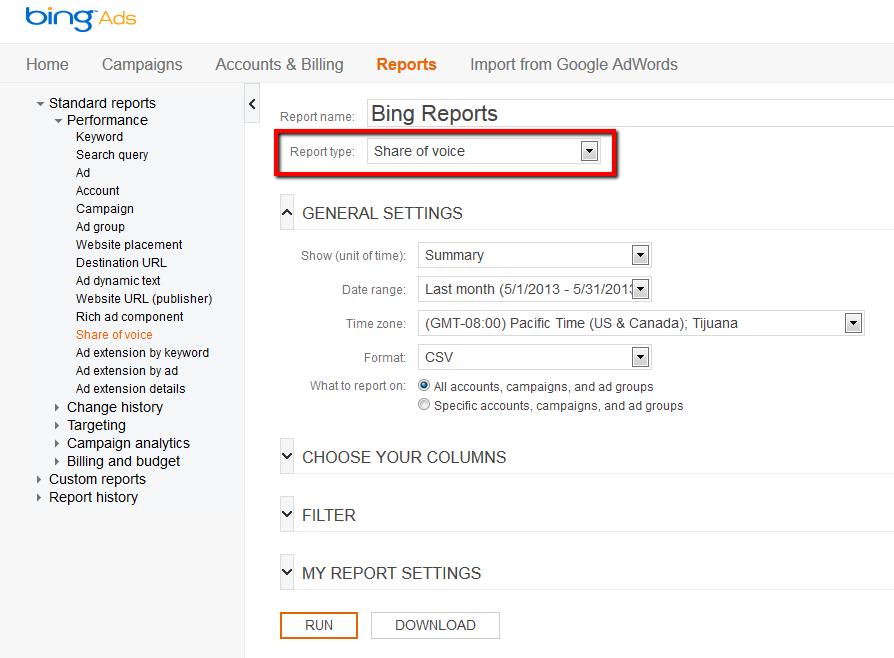This screenshot has width=894, height=658.
Task: Collapse the left sidebar panel arrow
Action: point(252,104)
